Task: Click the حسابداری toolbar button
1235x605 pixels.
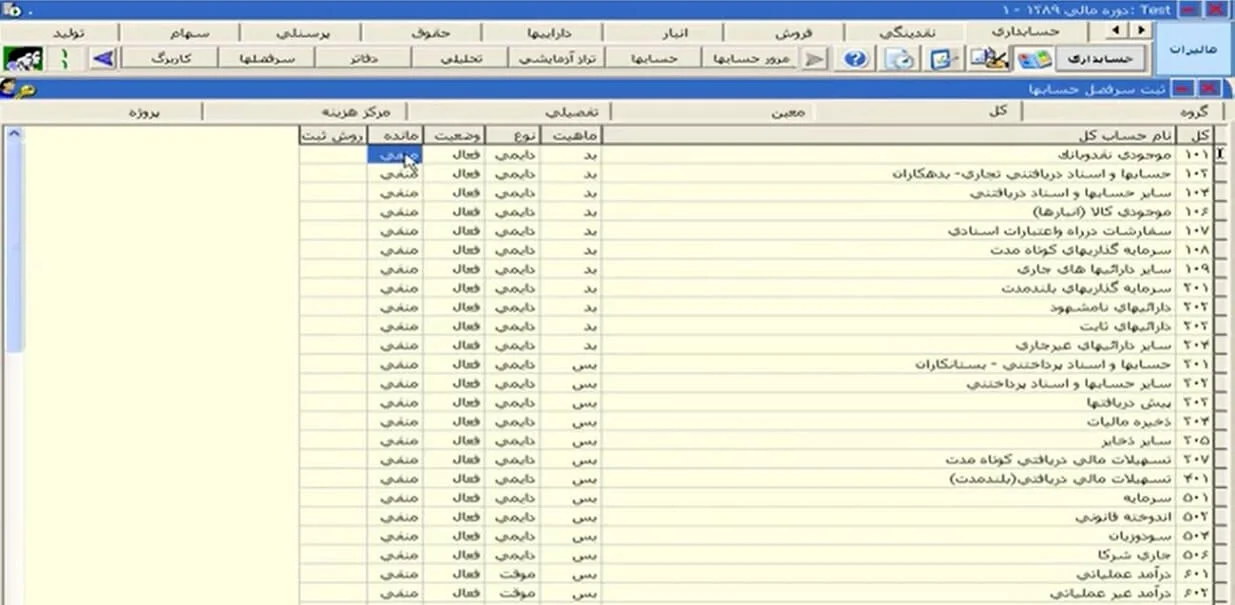Action: tap(1100, 59)
